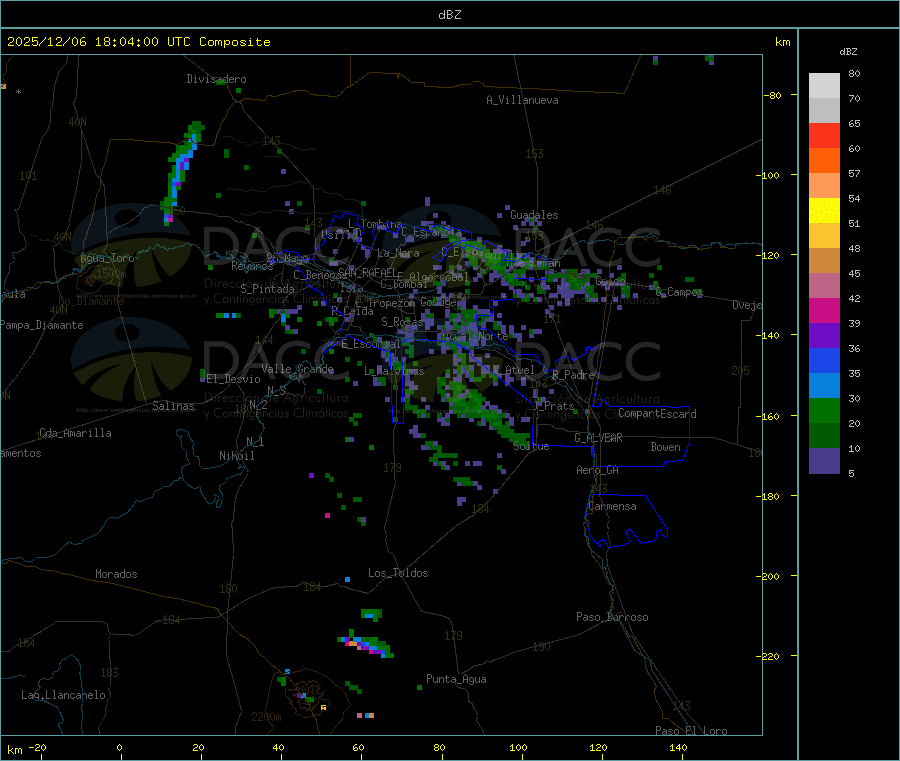Click the Cda_Amarilla label
The height and width of the screenshot is (761, 900).
75,433
